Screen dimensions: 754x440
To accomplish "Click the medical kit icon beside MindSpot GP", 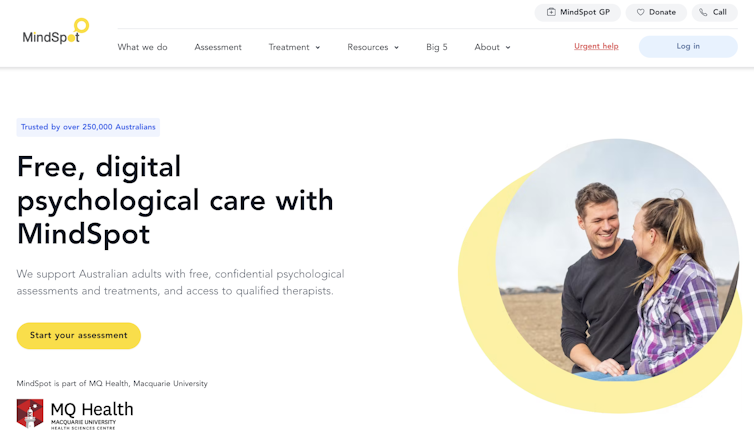I will 551,13.
